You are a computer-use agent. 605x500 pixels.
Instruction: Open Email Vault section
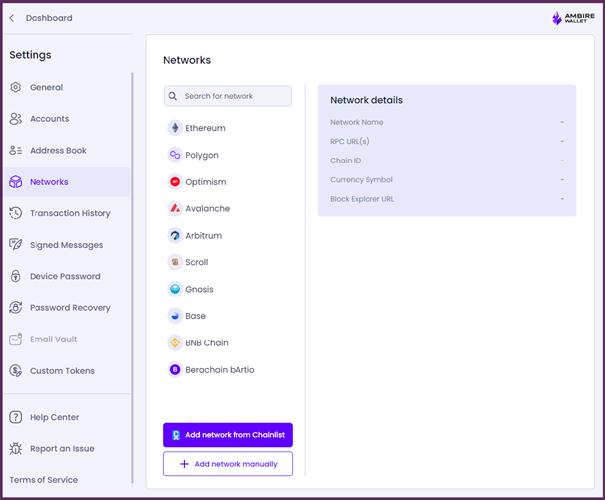coord(66,339)
